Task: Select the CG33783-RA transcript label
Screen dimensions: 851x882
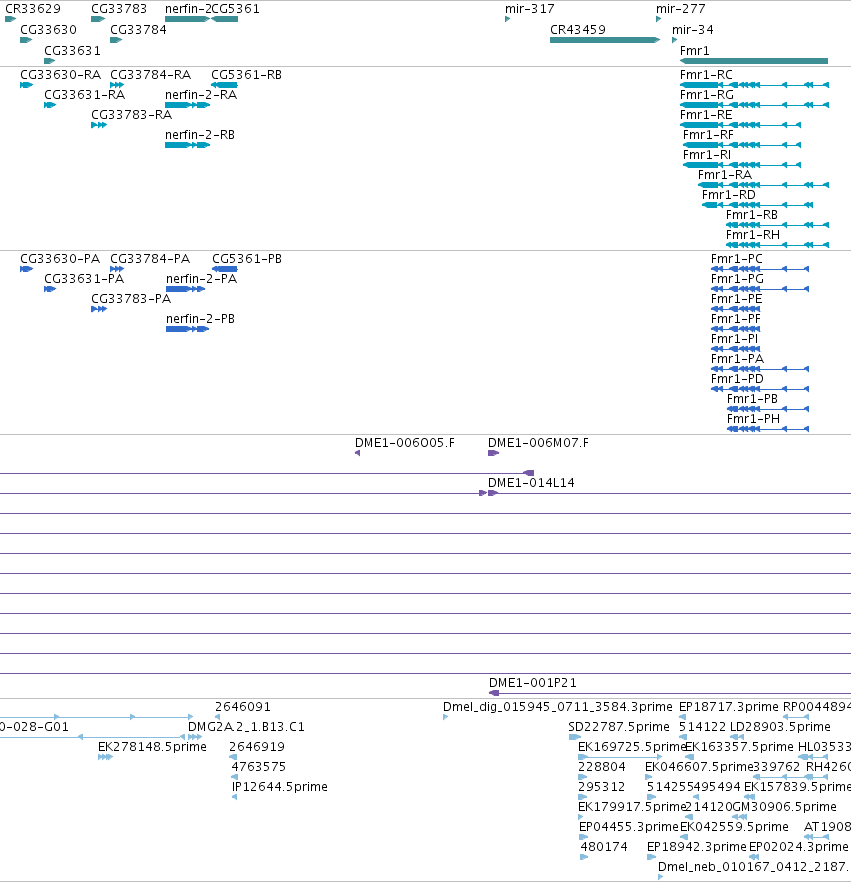Action: [x=132, y=115]
